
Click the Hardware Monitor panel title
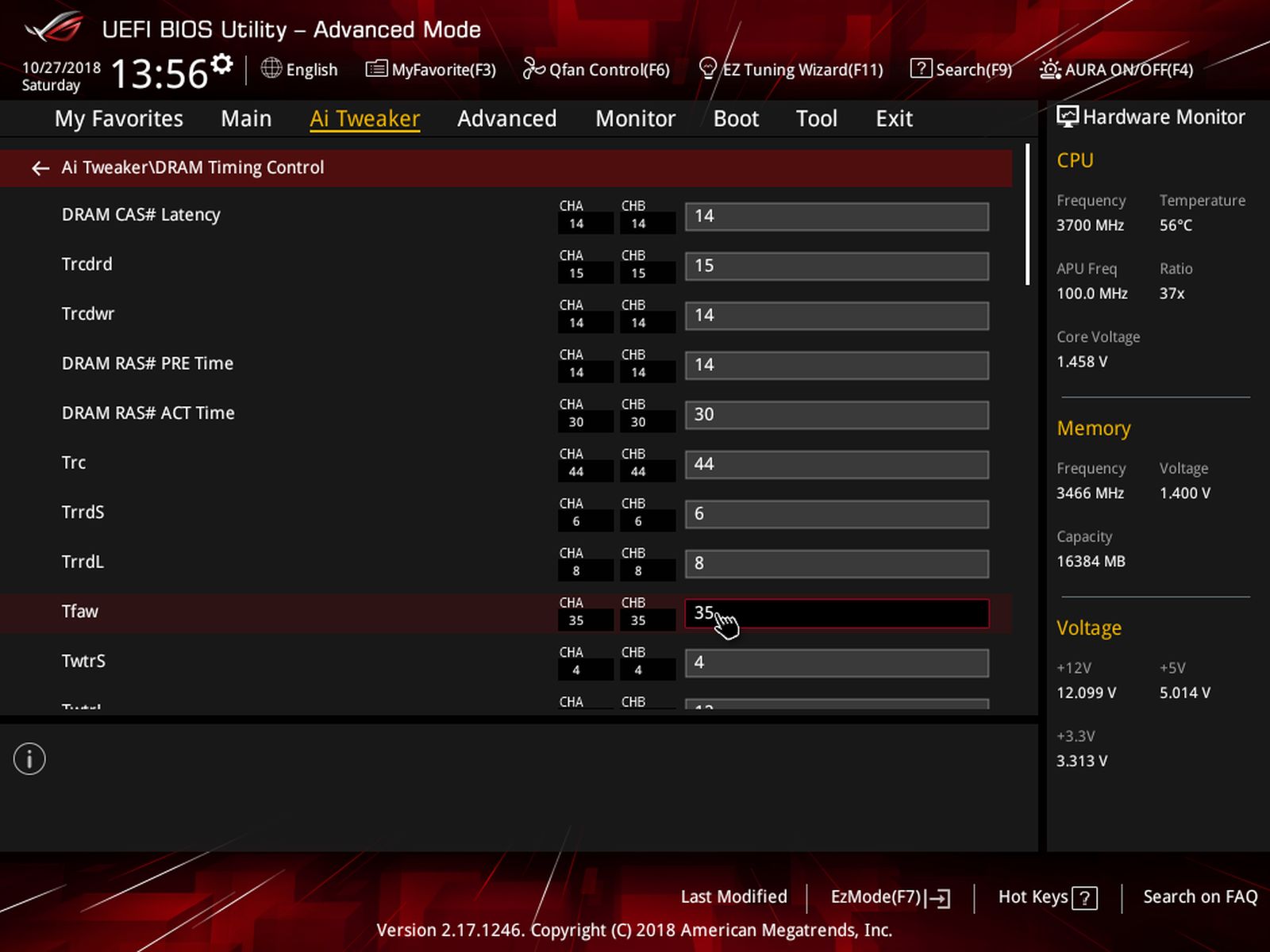point(1164,117)
